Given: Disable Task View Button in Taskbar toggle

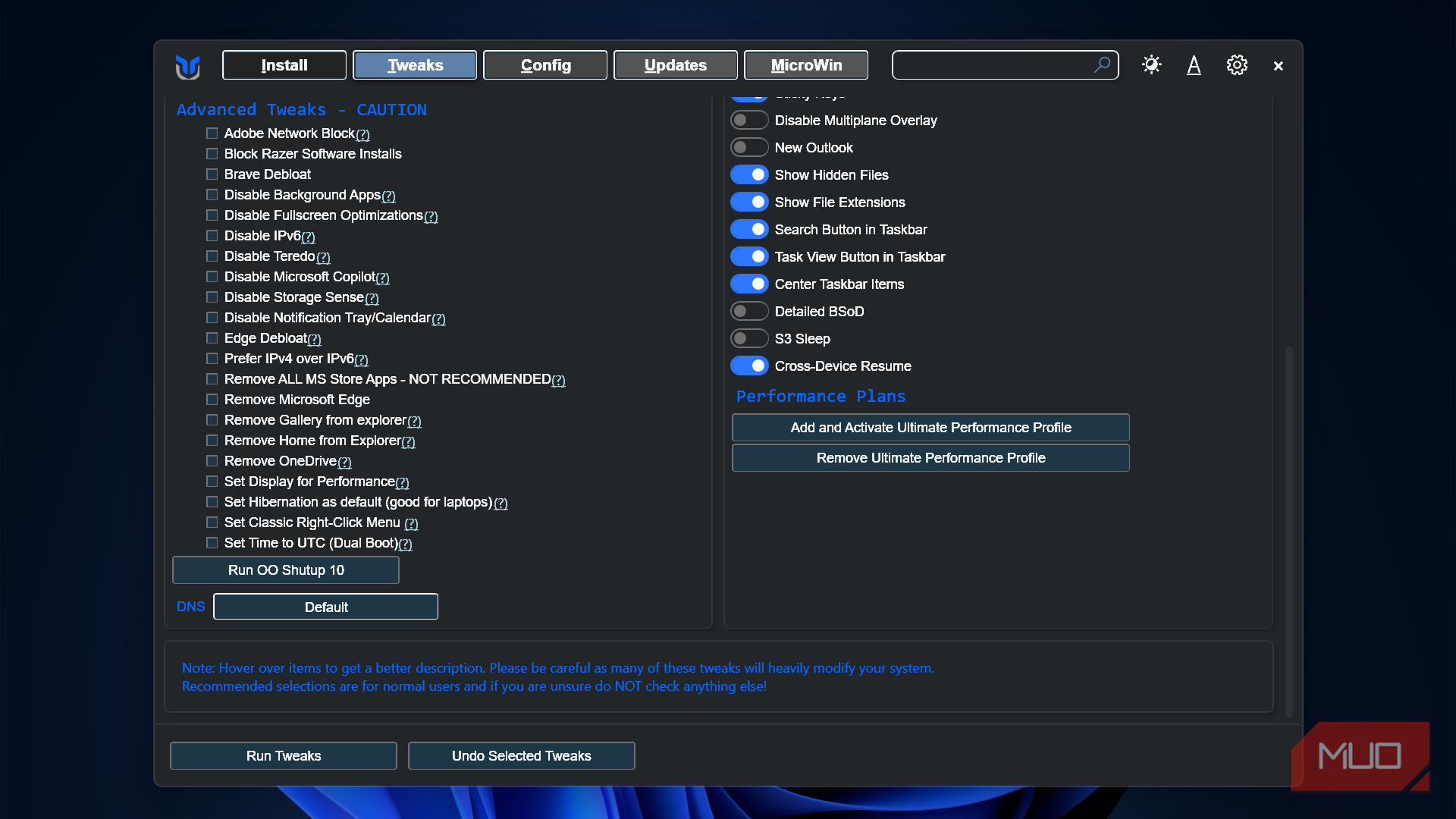Looking at the screenshot, I should tap(749, 256).
